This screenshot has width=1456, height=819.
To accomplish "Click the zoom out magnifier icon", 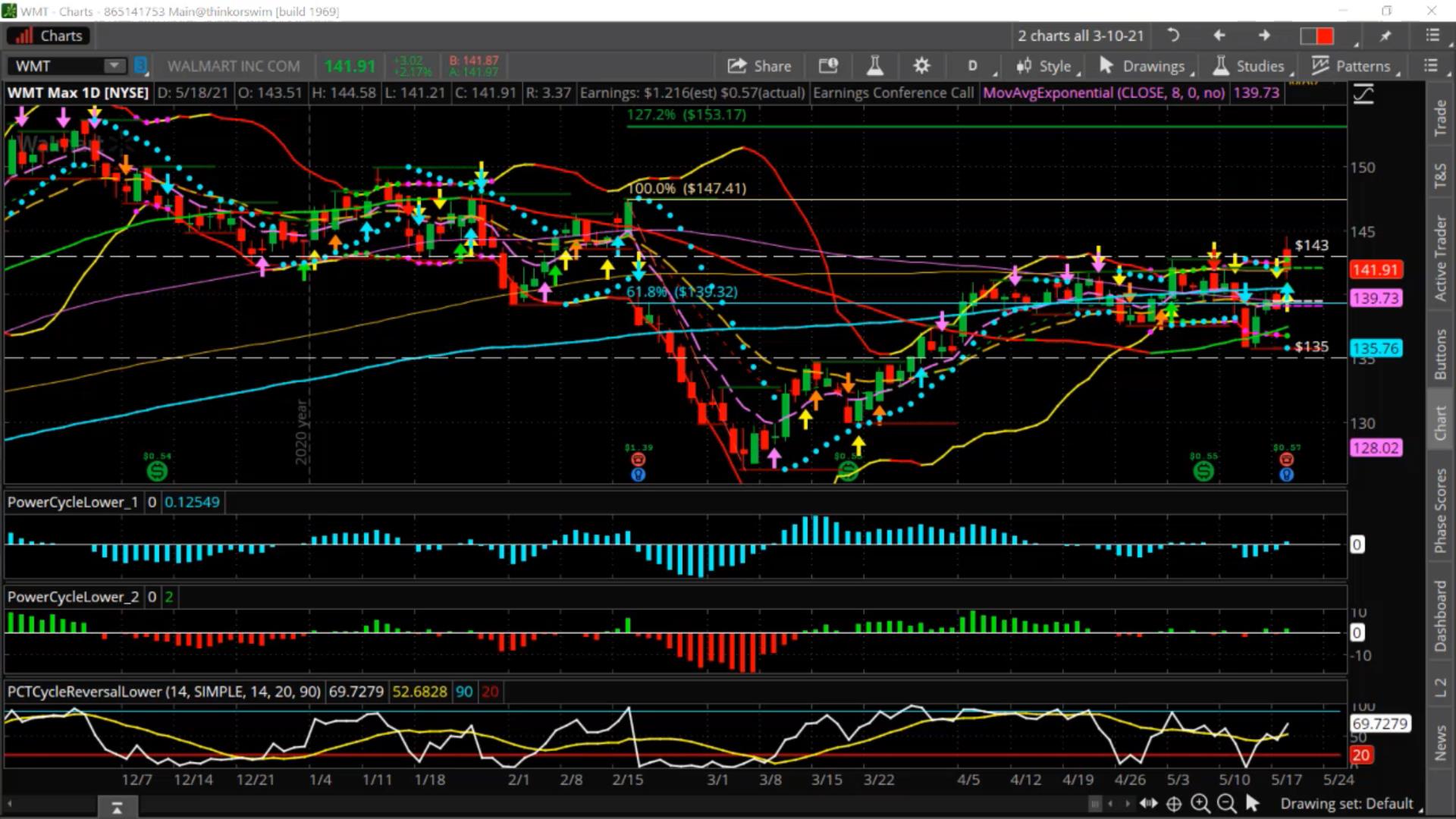I will pos(1225,804).
